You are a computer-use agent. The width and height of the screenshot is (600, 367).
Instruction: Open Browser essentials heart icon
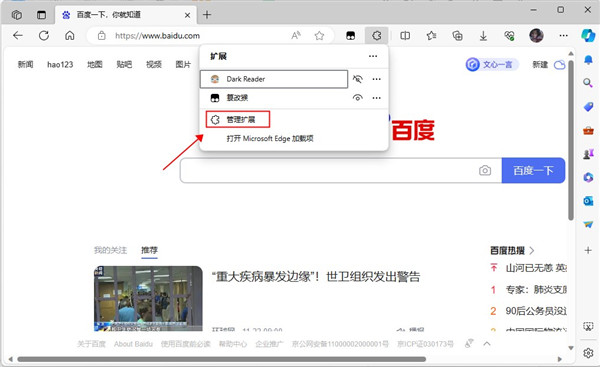click(x=509, y=36)
